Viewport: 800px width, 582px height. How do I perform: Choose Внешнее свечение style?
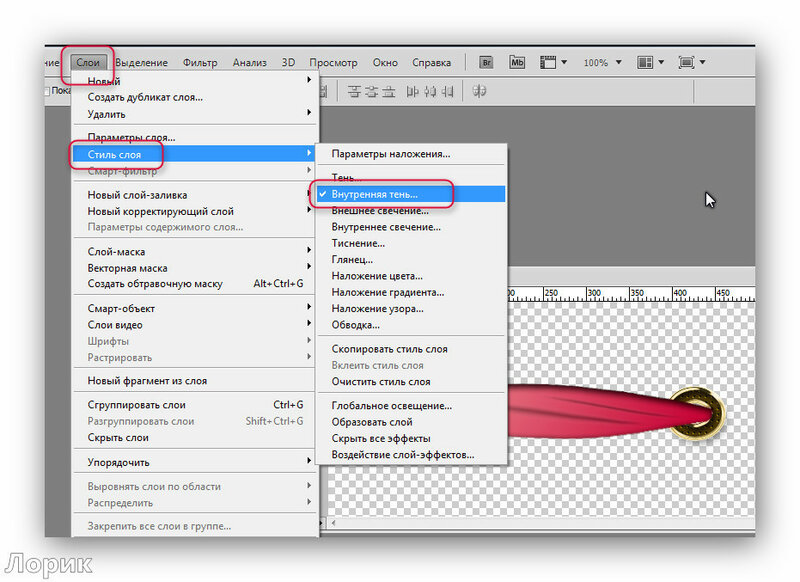click(x=411, y=210)
